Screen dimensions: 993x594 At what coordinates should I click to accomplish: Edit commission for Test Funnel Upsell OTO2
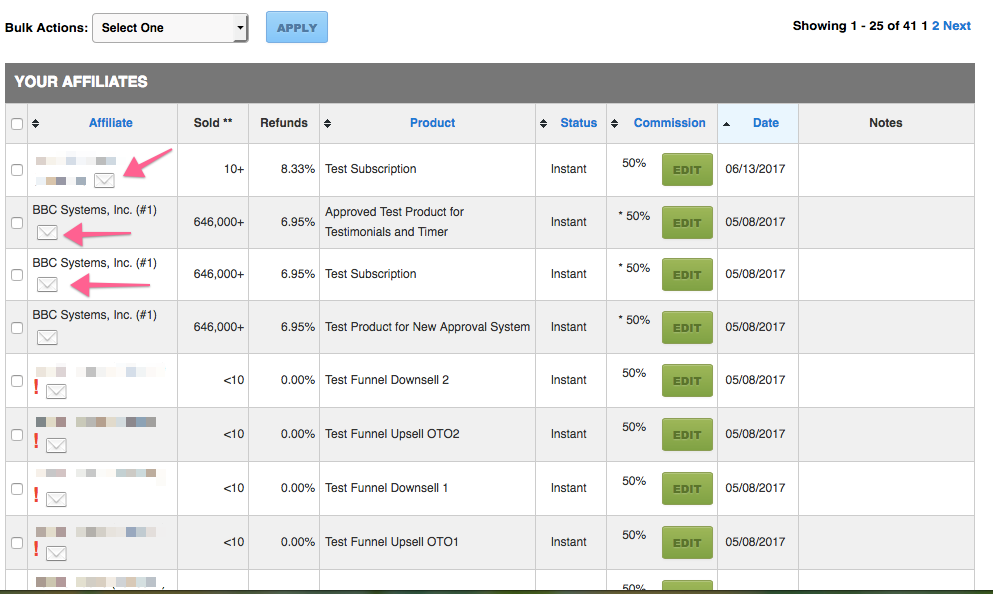tap(687, 435)
